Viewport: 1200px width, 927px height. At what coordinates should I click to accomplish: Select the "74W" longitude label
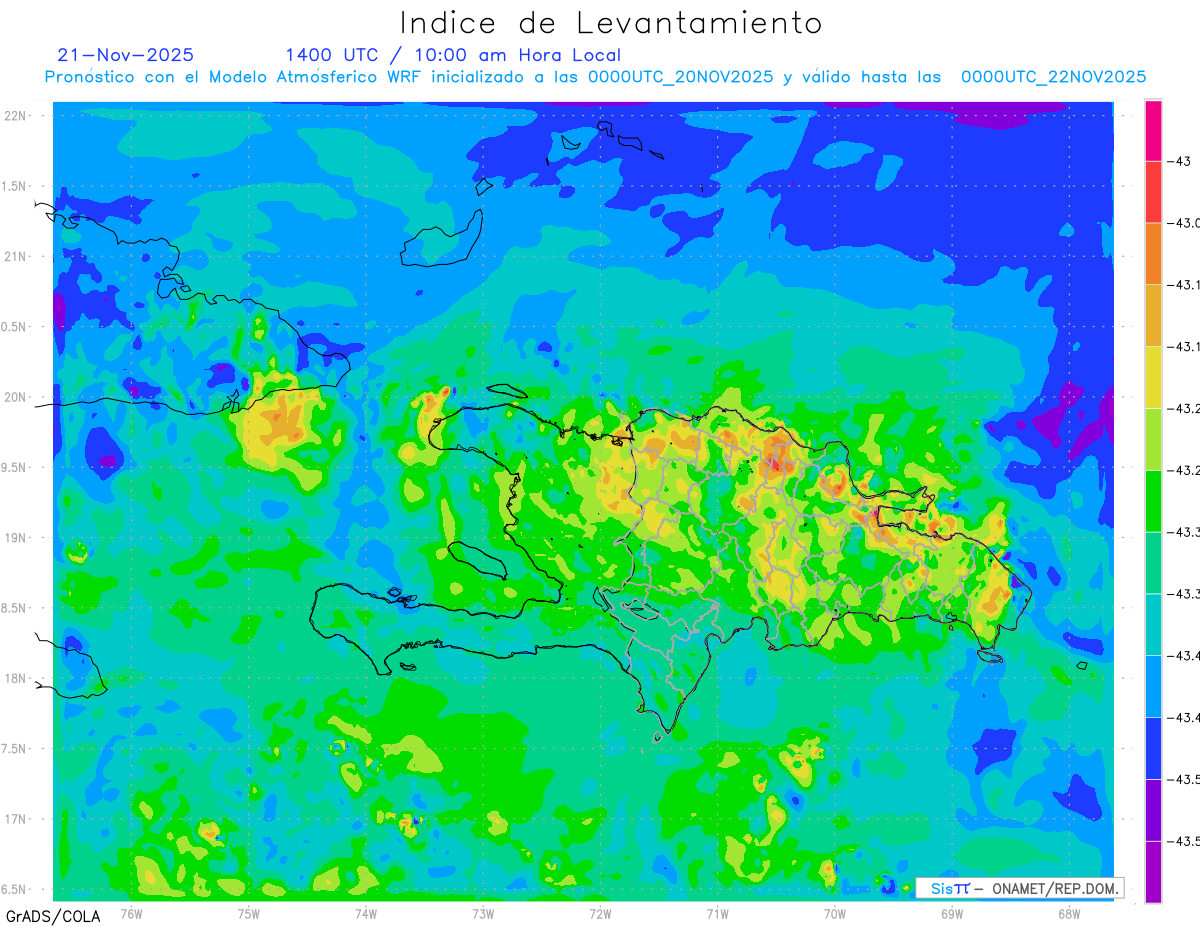tap(366, 912)
